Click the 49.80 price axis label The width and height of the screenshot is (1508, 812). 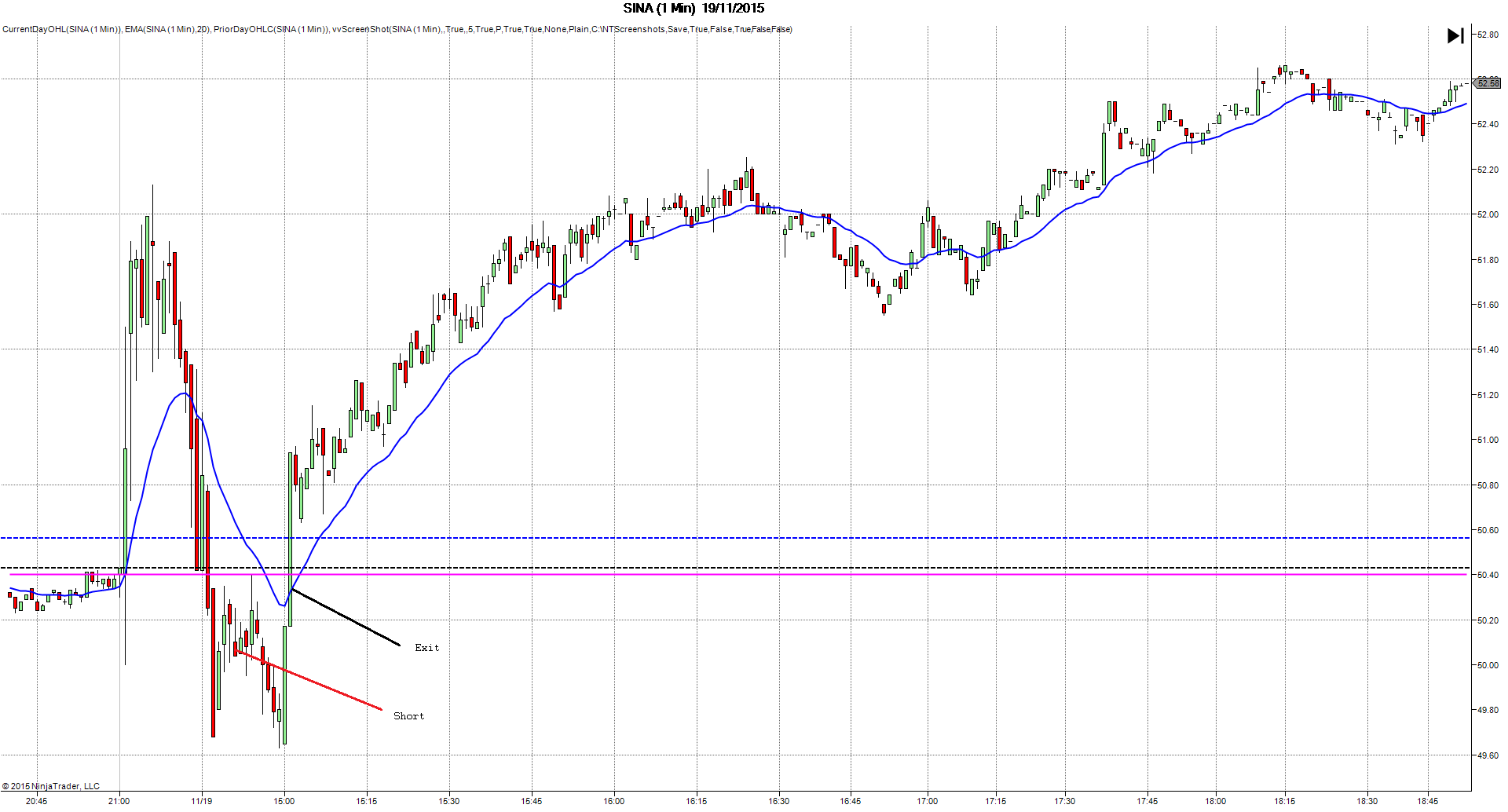point(1488,710)
